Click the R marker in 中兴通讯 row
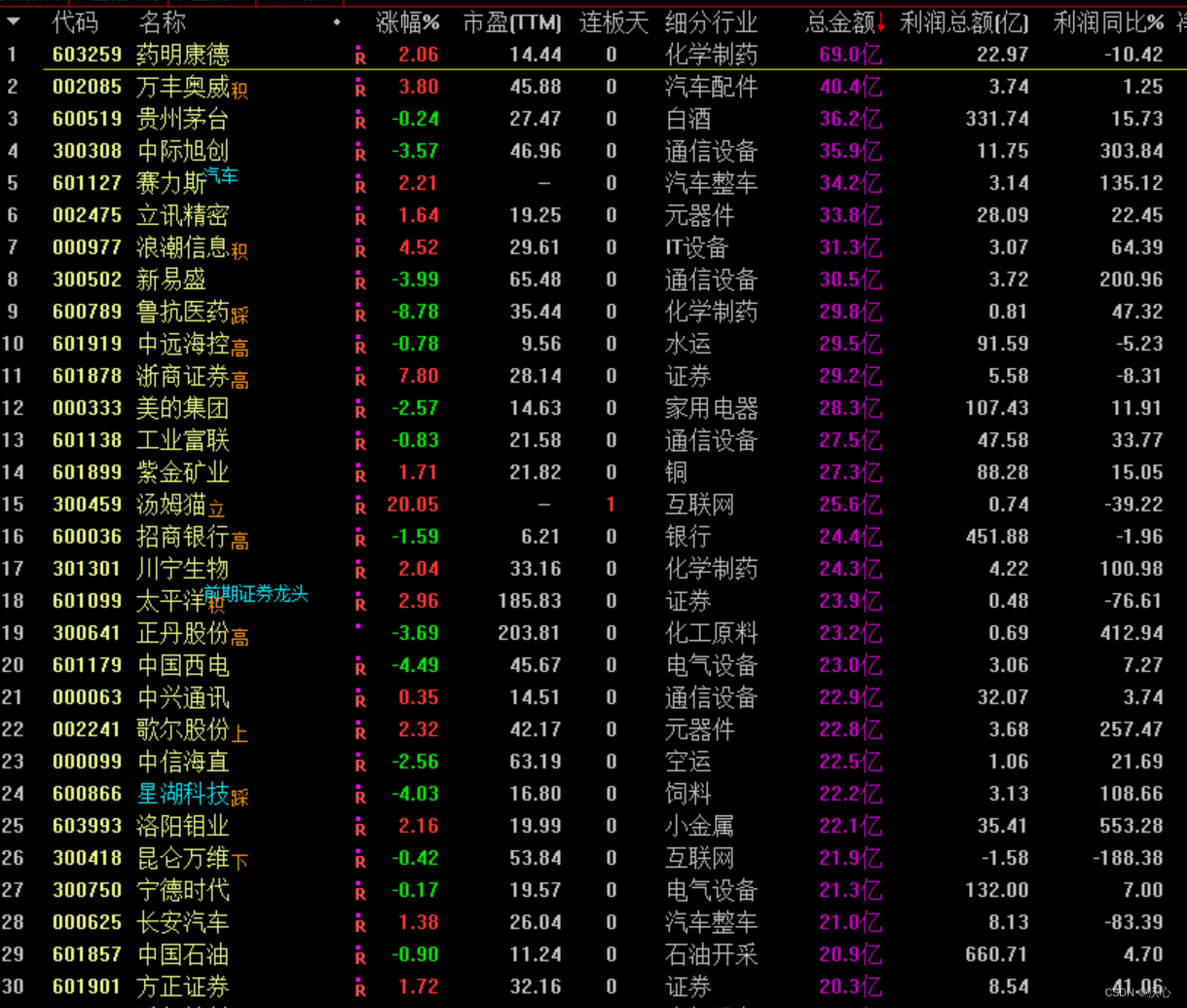 (x=360, y=699)
